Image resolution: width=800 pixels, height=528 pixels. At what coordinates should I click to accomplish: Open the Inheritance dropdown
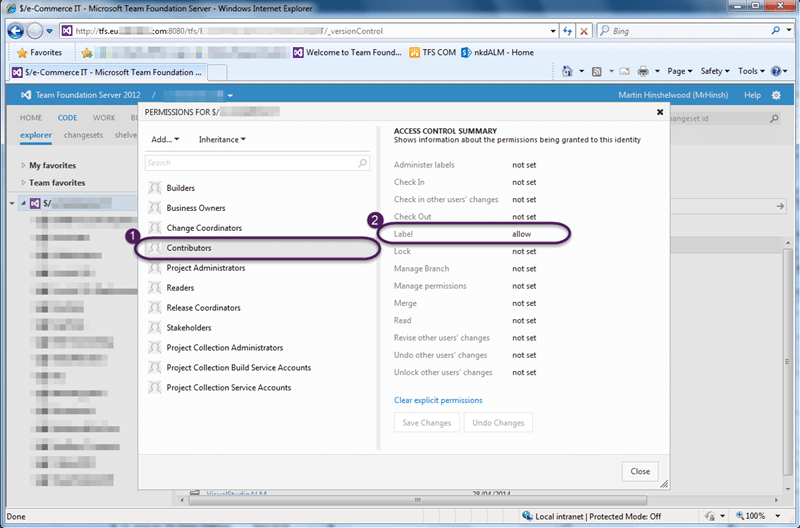pos(222,139)
